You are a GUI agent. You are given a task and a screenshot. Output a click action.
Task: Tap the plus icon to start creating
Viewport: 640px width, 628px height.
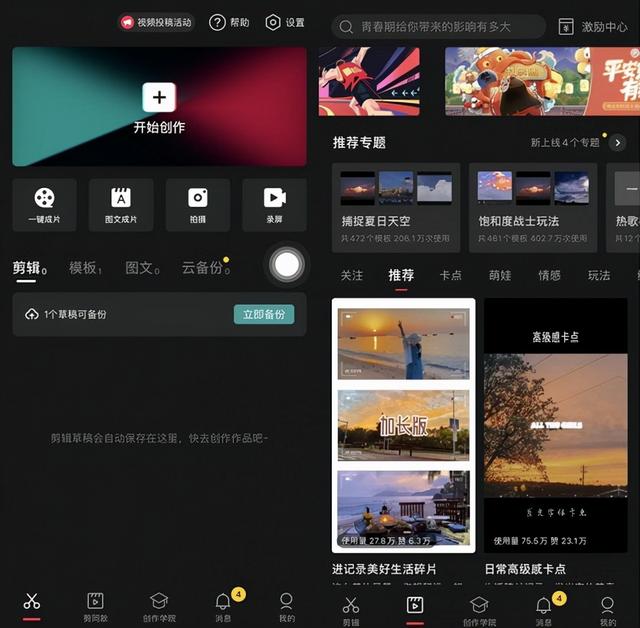[159, 97]
